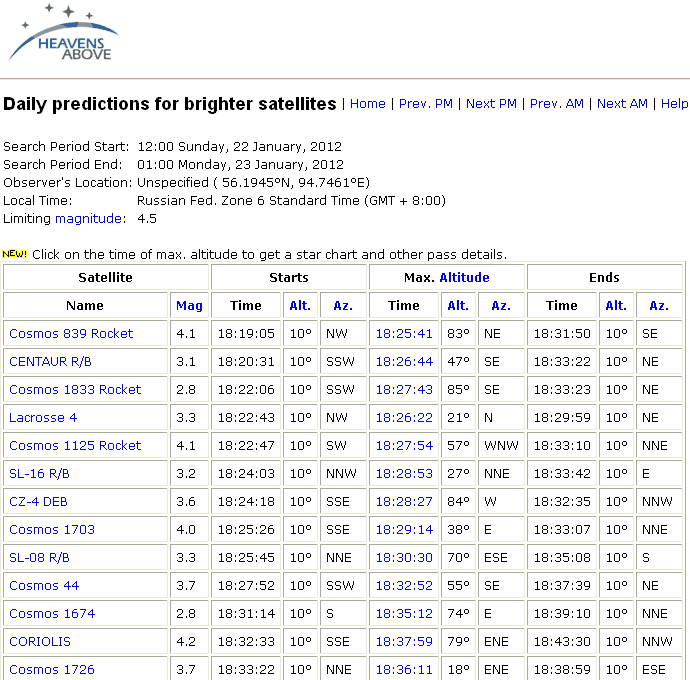The image size is (690, 680).
Task: Click the Starts Az. column header
Action: (x=343, y=305)
